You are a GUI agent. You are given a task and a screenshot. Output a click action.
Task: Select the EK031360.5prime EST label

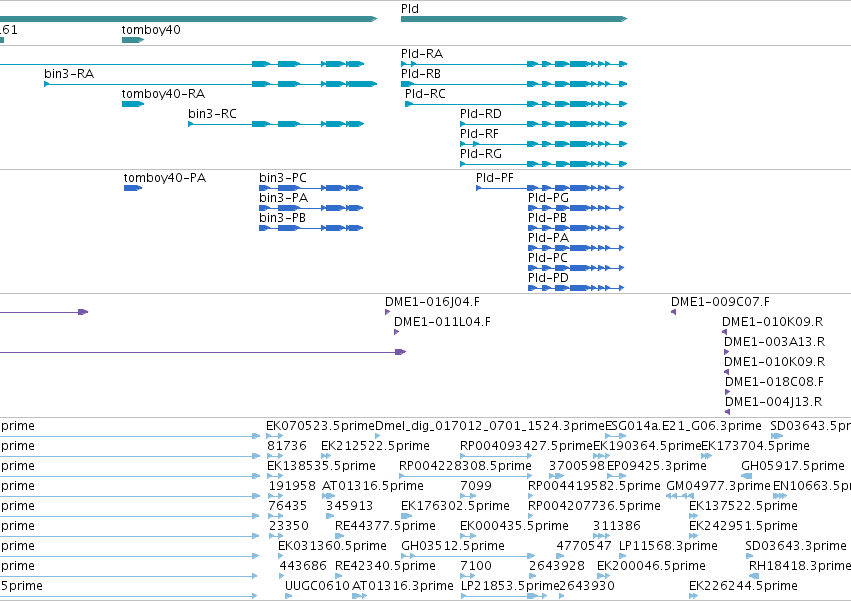[332, 546]
